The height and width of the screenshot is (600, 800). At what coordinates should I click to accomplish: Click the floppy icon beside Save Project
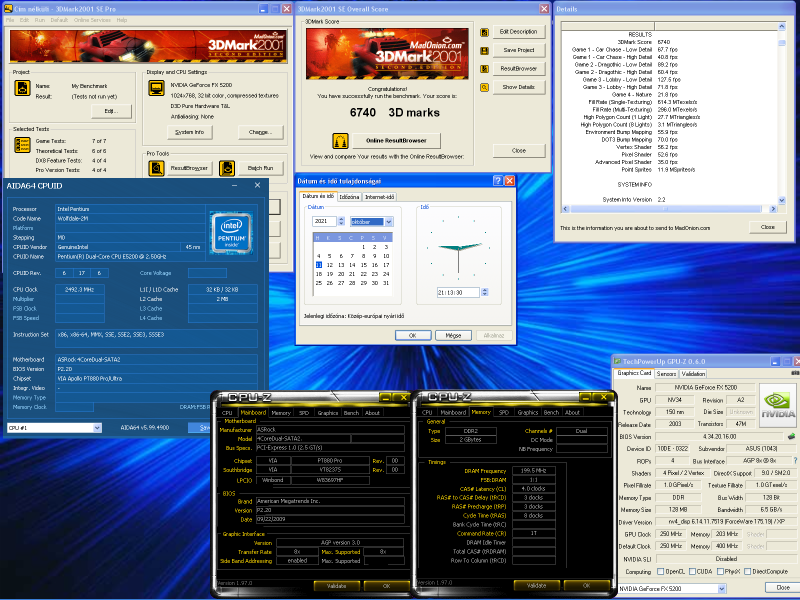(484, 51)
